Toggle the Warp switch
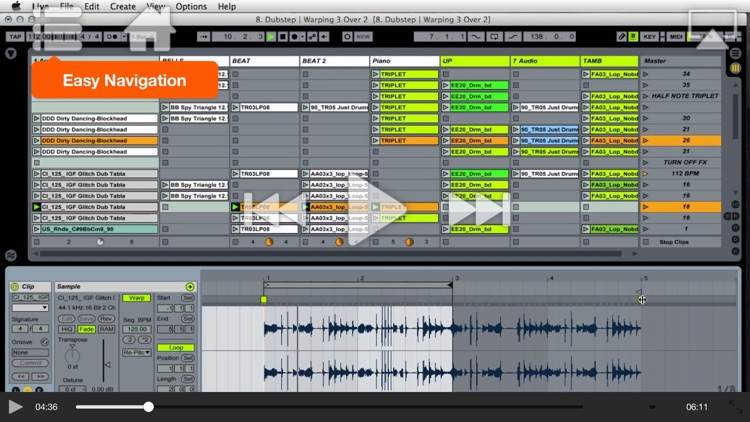The image size is (750, 422). tap(136, 298)
